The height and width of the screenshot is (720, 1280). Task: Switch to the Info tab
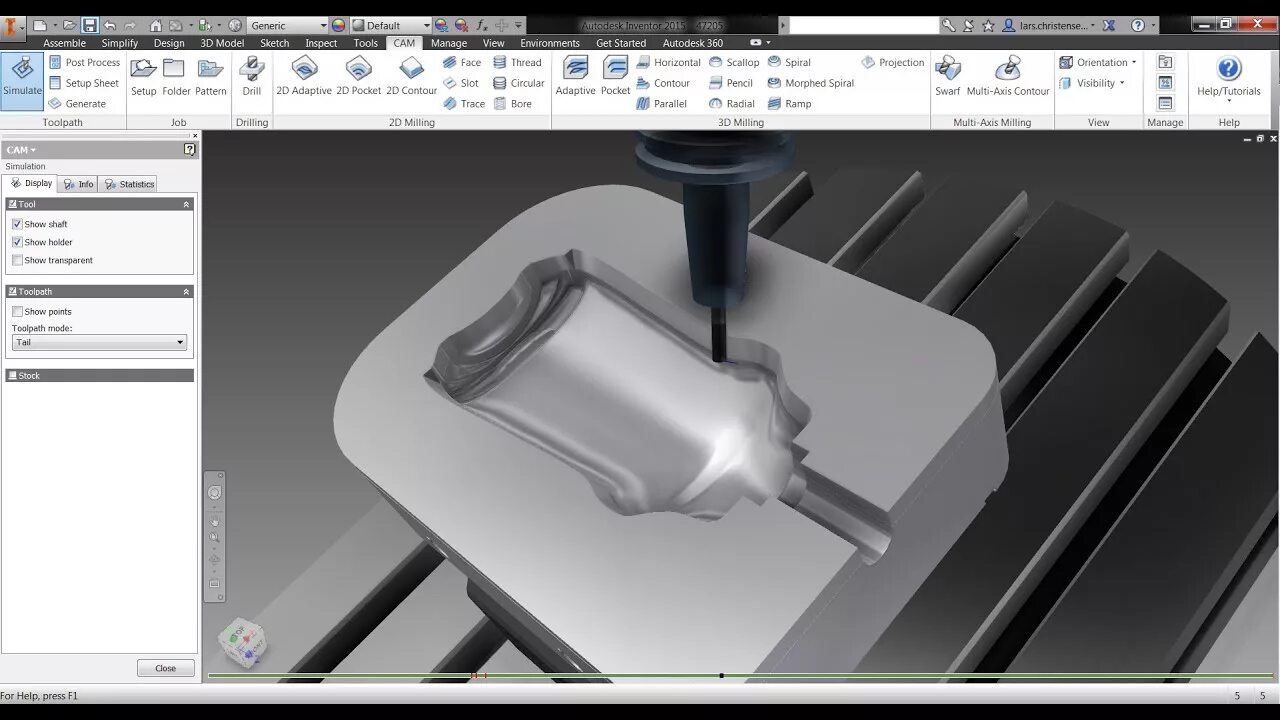[78, 184]
